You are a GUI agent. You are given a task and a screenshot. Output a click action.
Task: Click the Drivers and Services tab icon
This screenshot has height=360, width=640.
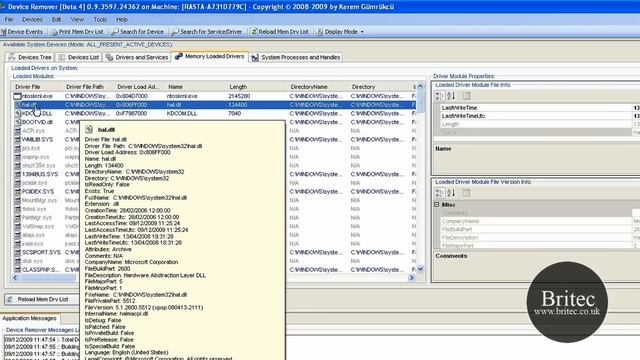(109, 57)
